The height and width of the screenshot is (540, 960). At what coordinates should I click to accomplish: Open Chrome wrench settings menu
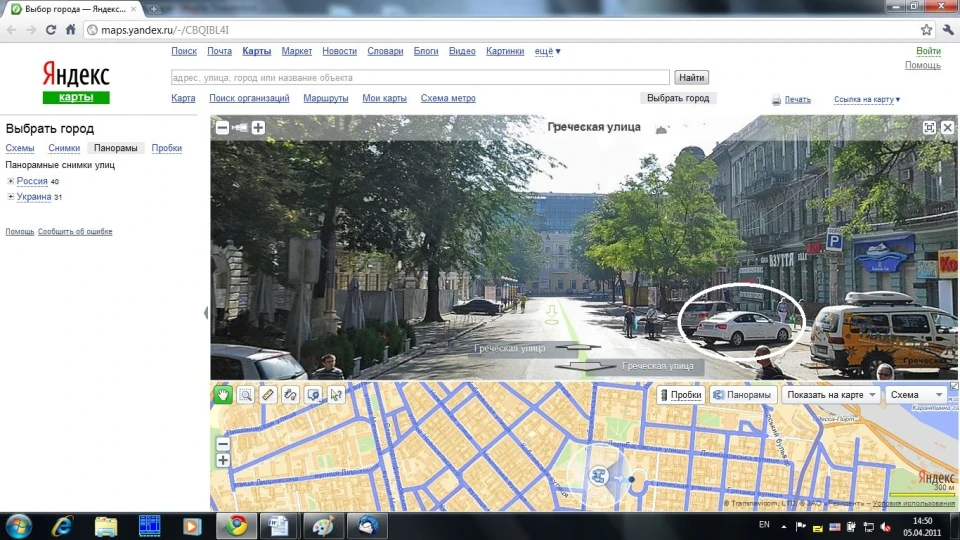(948, 29)
